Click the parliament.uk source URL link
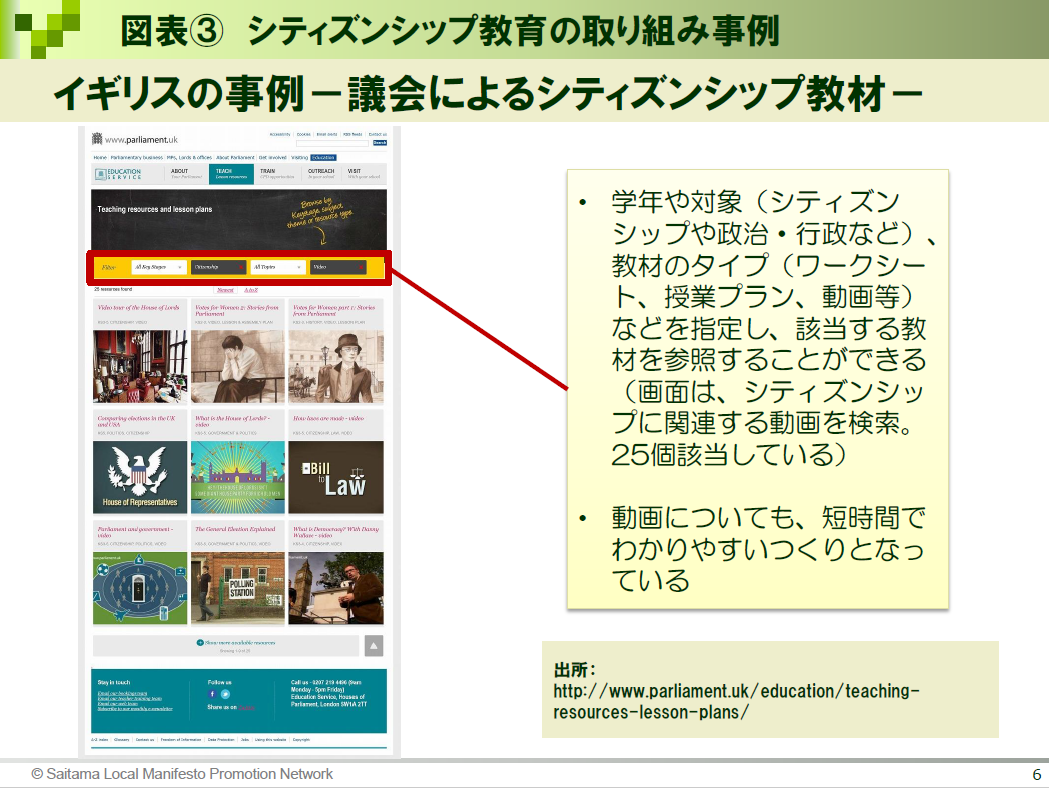 (x=735, y=702)
